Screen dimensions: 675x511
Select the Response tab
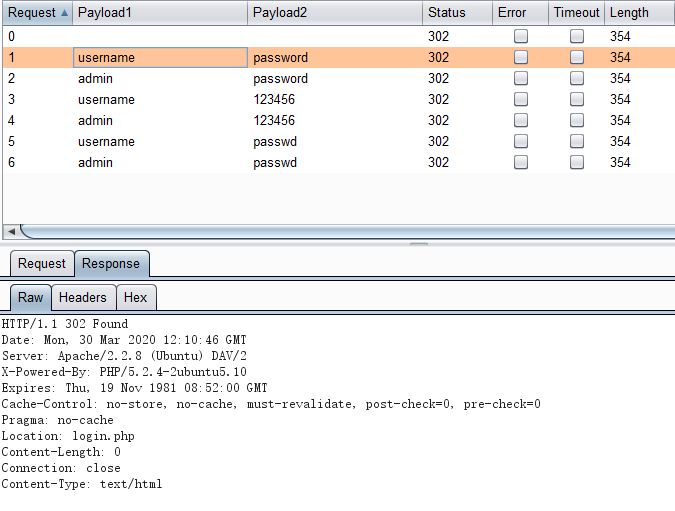(x=110, y=264)
